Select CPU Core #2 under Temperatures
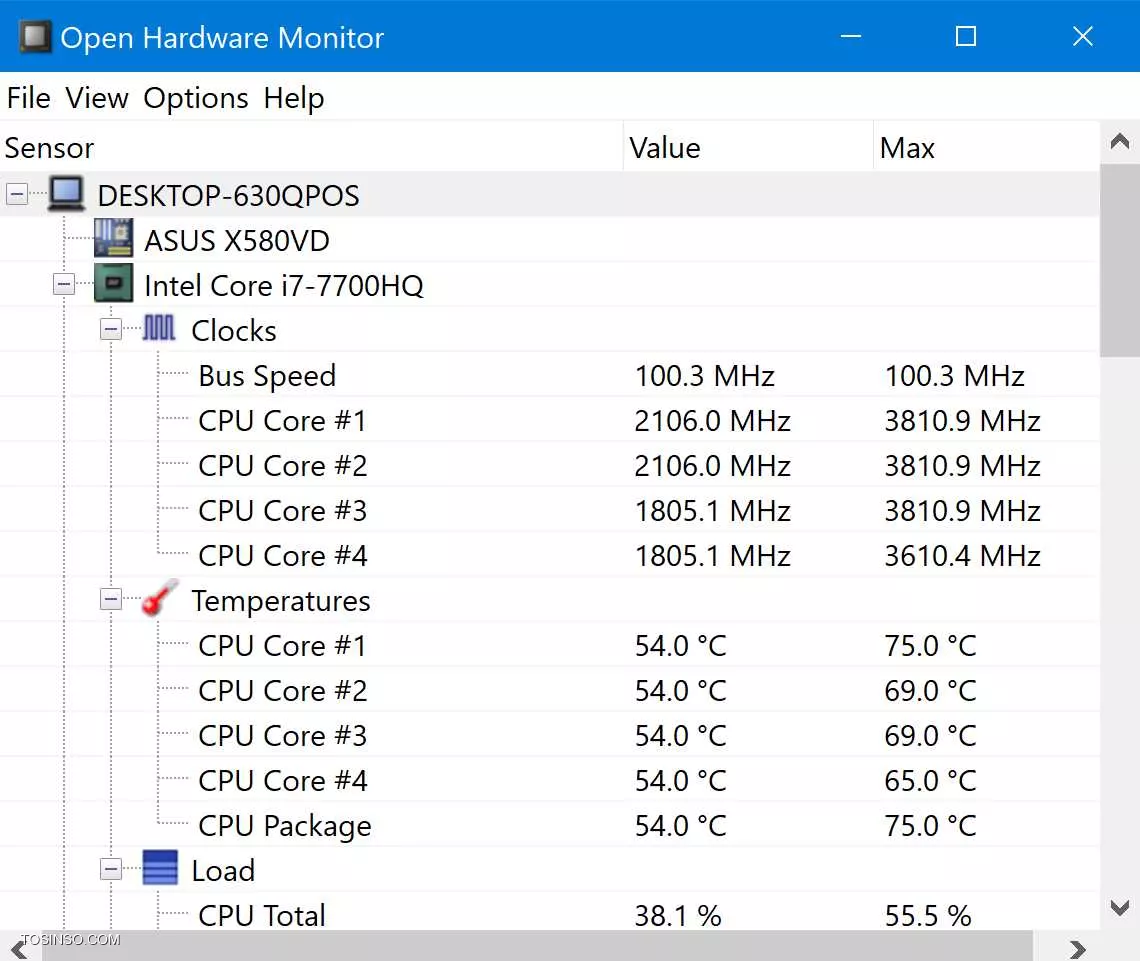1140x961 pixels. coord(550,691)
